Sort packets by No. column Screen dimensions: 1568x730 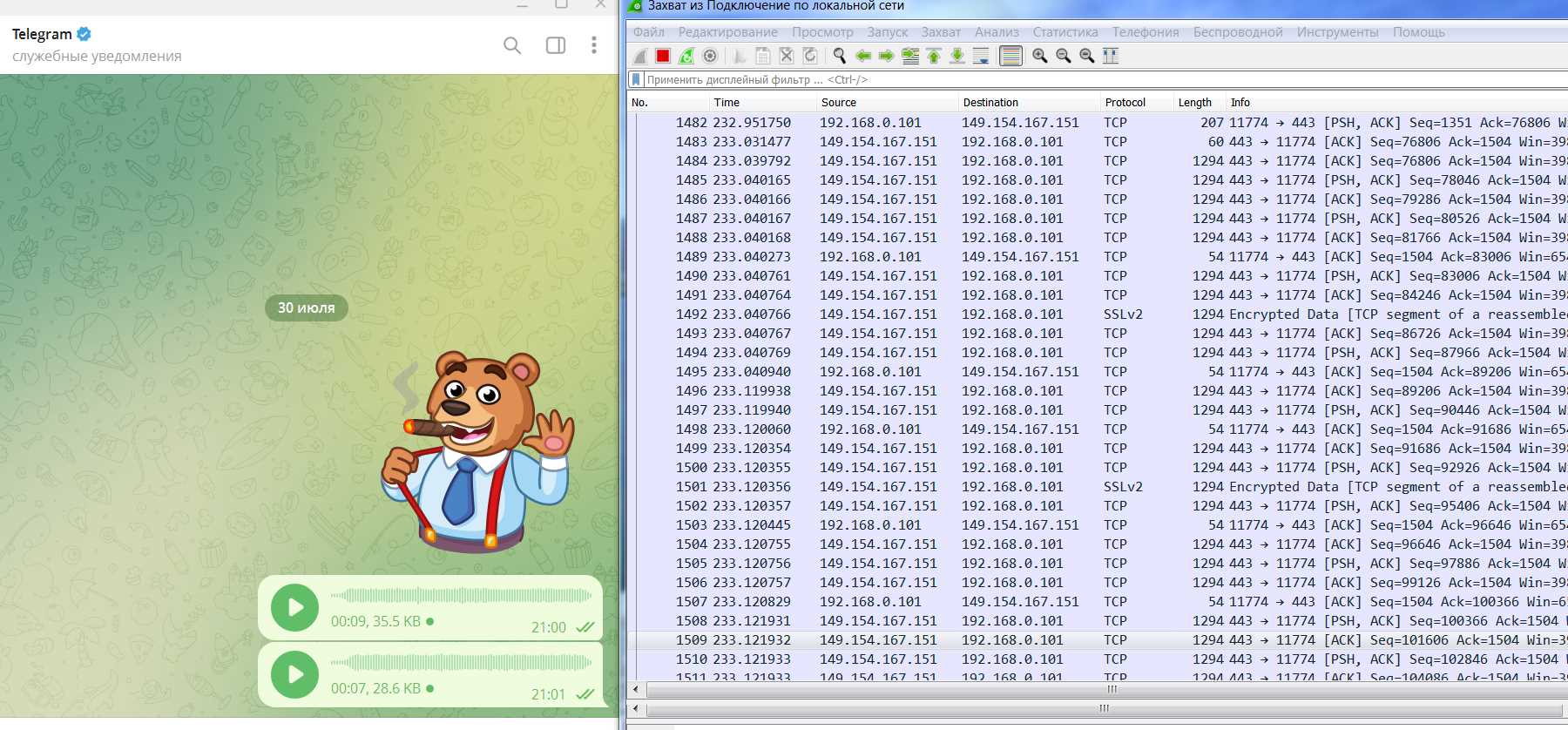(669, 103)
